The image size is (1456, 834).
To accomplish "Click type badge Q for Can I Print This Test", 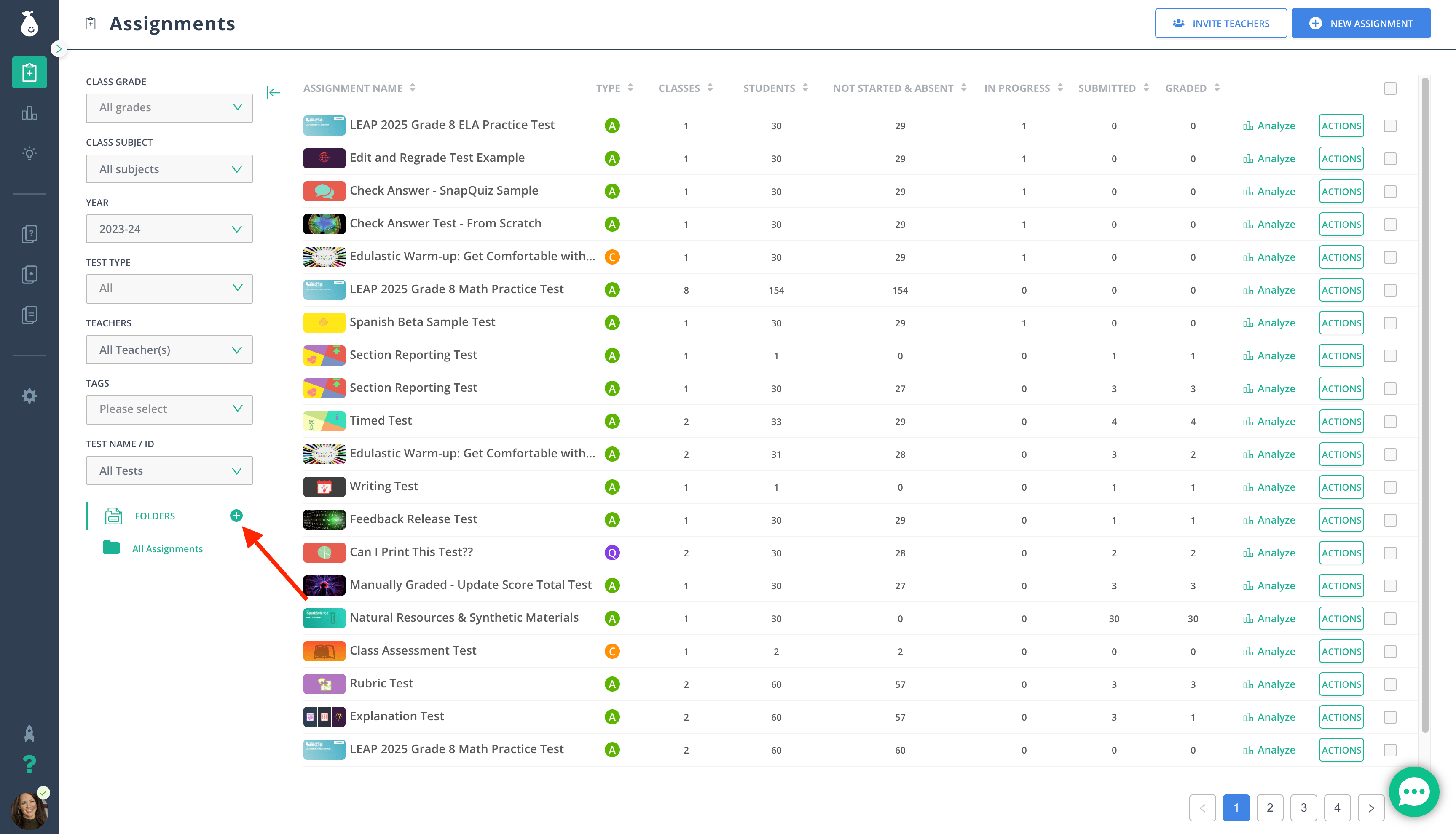I will 612,553.
